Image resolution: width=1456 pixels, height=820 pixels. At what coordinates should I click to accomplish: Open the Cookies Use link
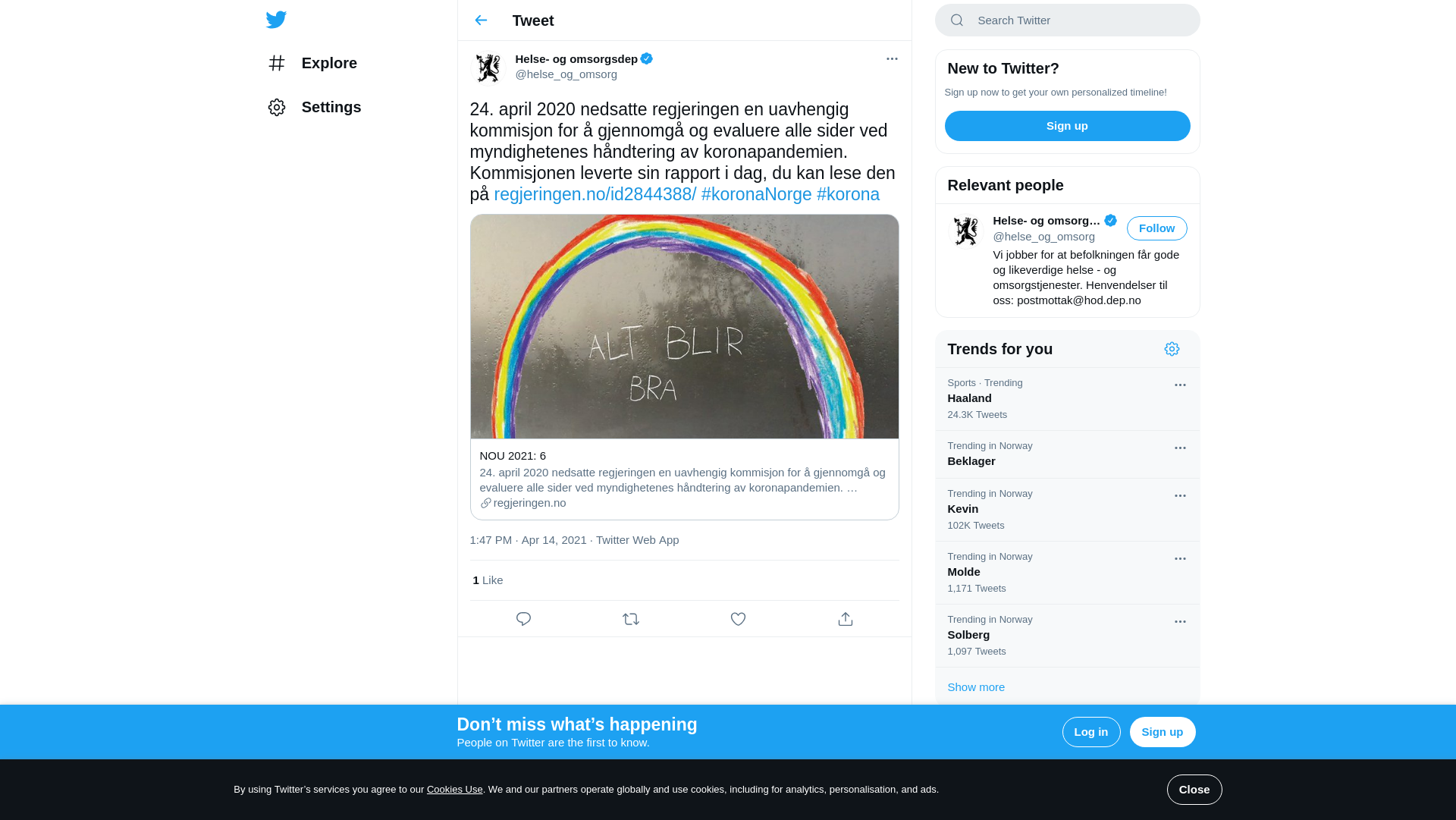tap(454, 790)
